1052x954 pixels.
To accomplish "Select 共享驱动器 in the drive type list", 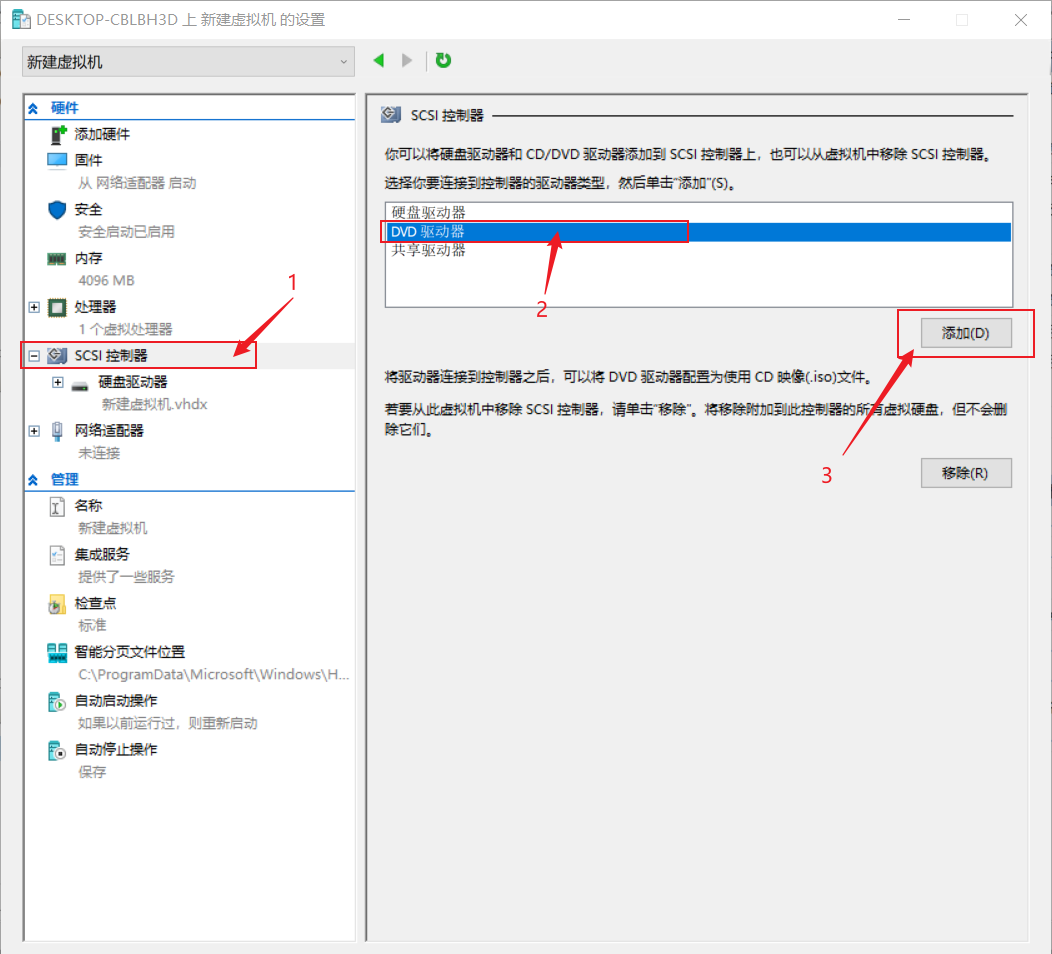I will pos(428,250).
